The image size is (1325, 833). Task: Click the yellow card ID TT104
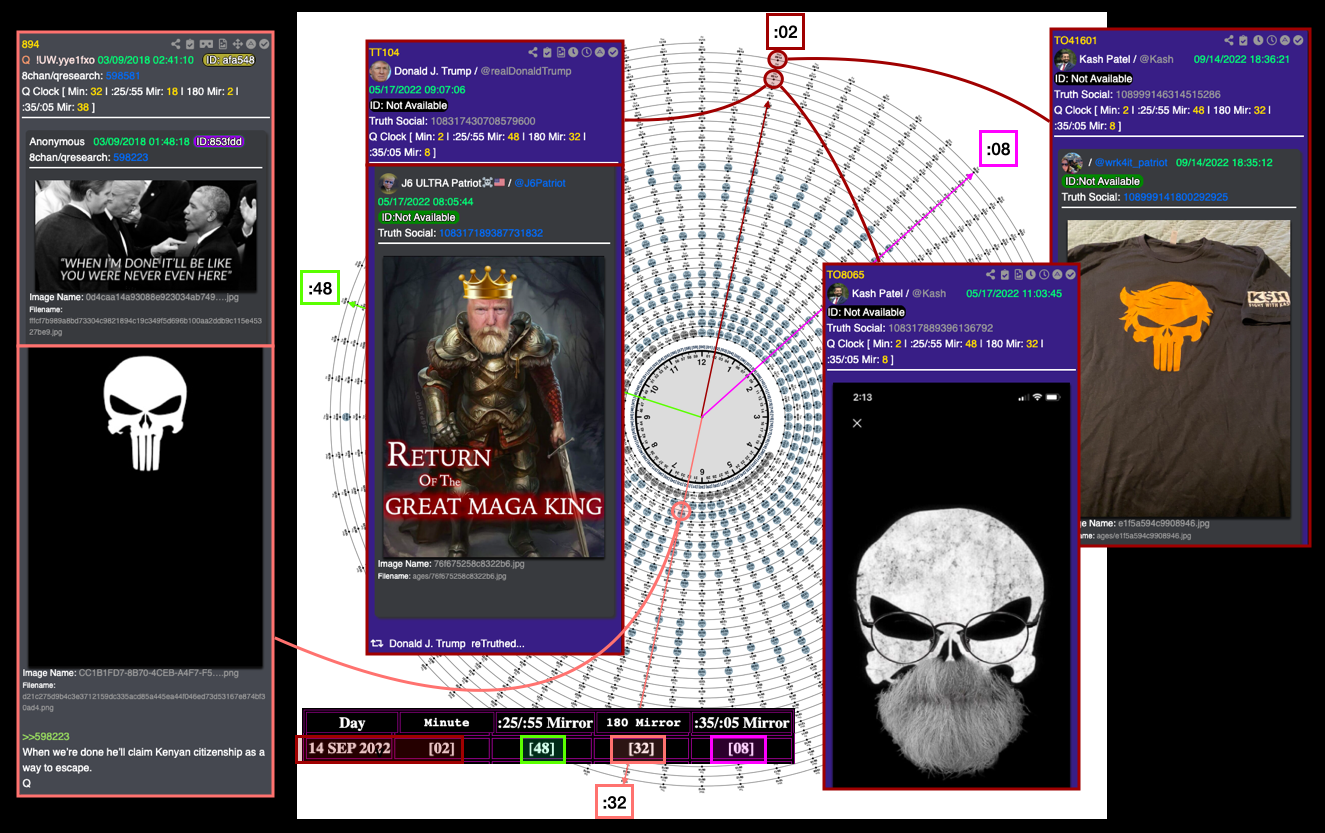(x=384, y=52)
